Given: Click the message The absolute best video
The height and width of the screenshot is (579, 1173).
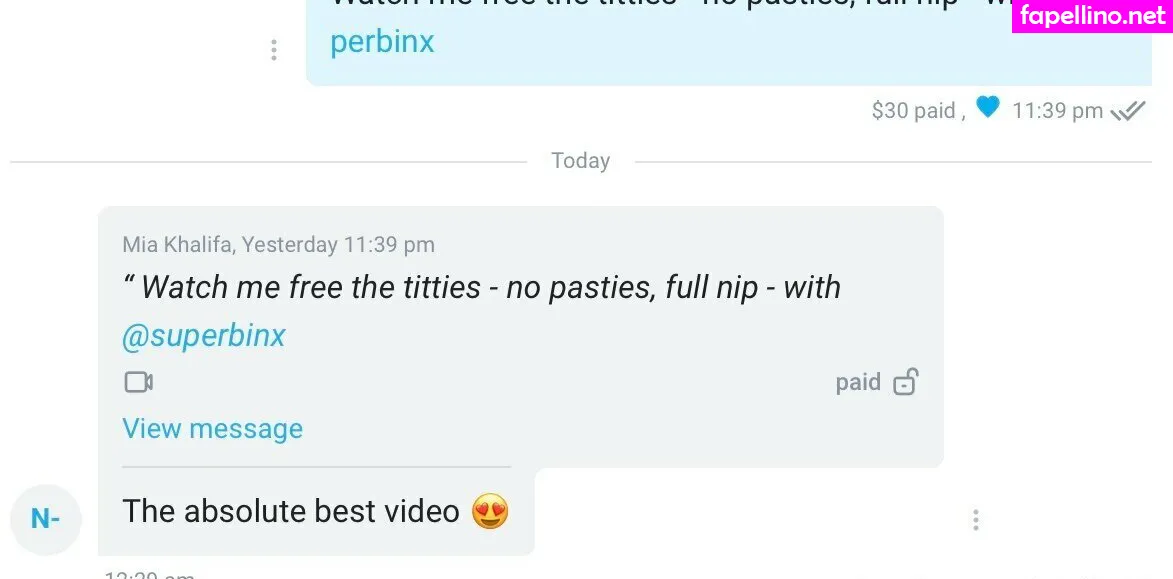Looking at the screenshot, I should point(291,512).
